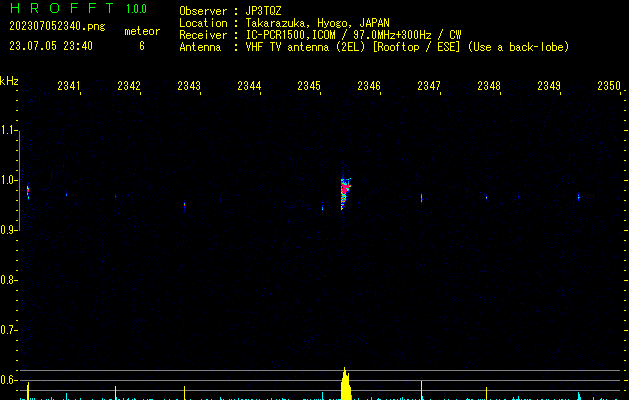Click the 1.0 frequency axis label
629x400 pixels.
(9, 180)
